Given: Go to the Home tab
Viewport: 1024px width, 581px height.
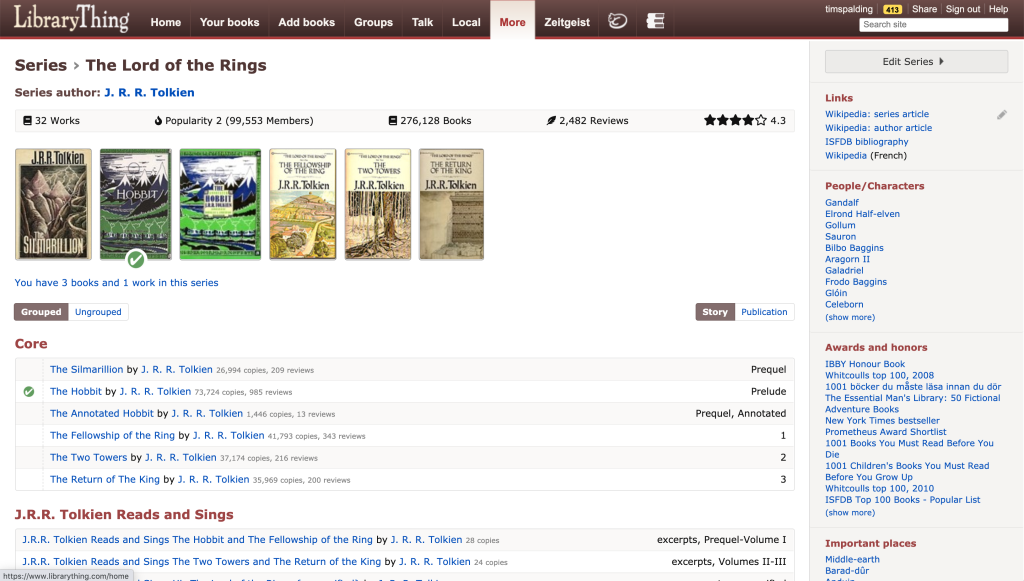Looking at the screenshot, I should pos(166,22).
